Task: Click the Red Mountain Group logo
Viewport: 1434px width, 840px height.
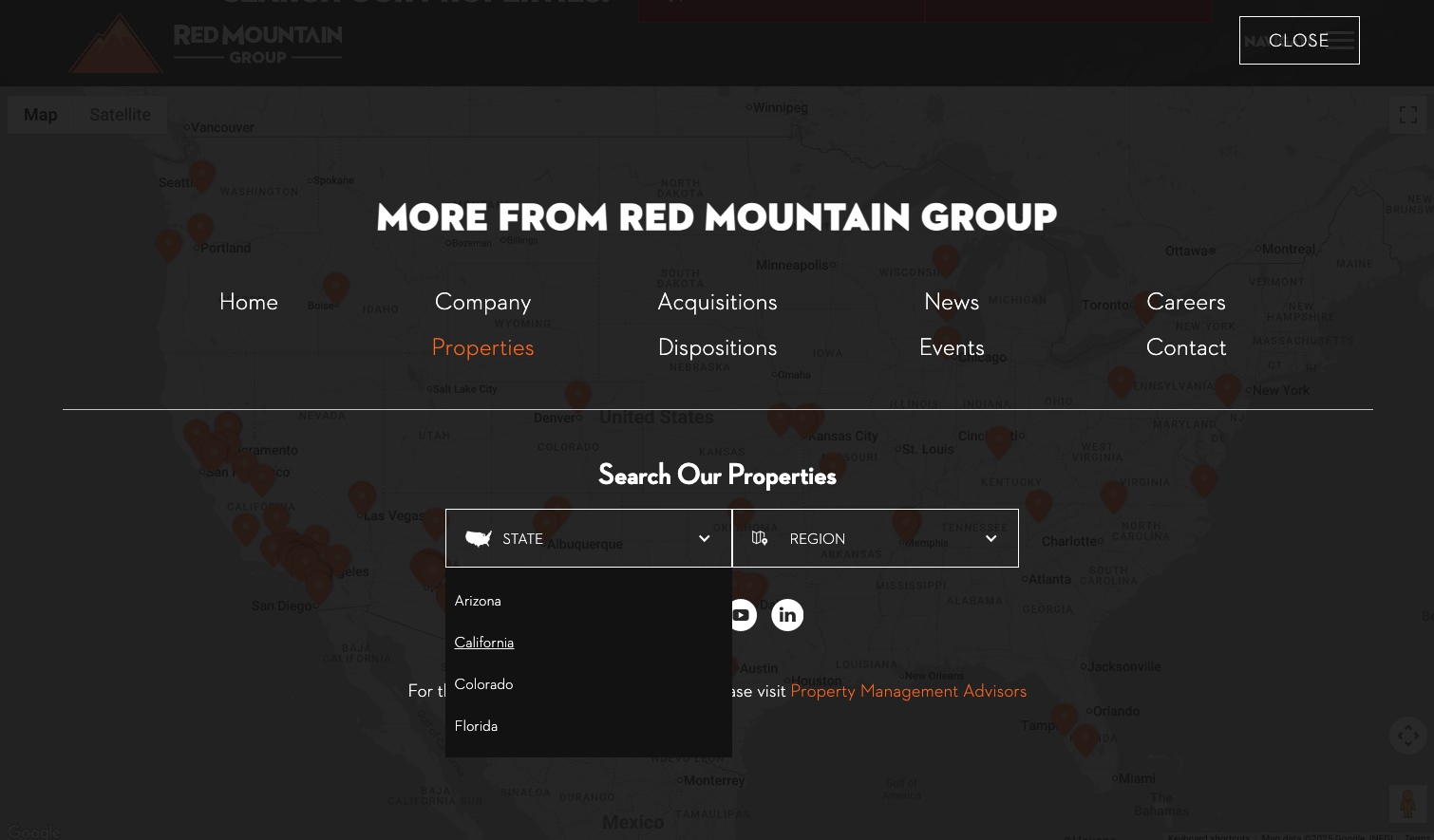Action: pos(204,43)
